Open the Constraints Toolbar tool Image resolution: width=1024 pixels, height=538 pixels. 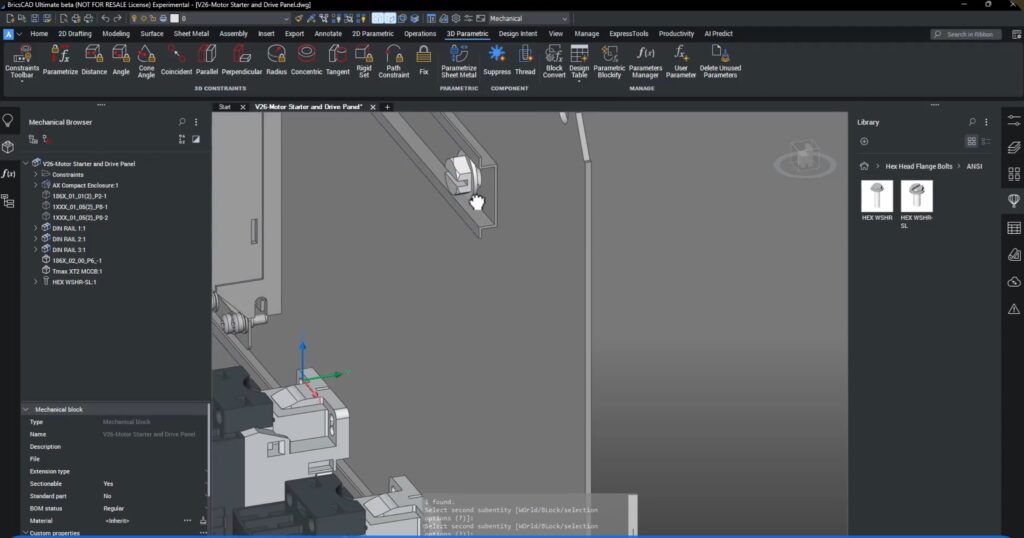tap(22, 61)
